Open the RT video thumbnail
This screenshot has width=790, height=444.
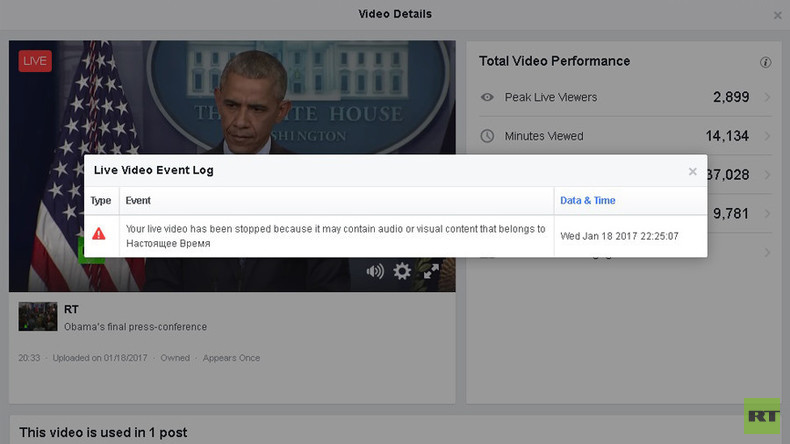(x=38, y=316)
